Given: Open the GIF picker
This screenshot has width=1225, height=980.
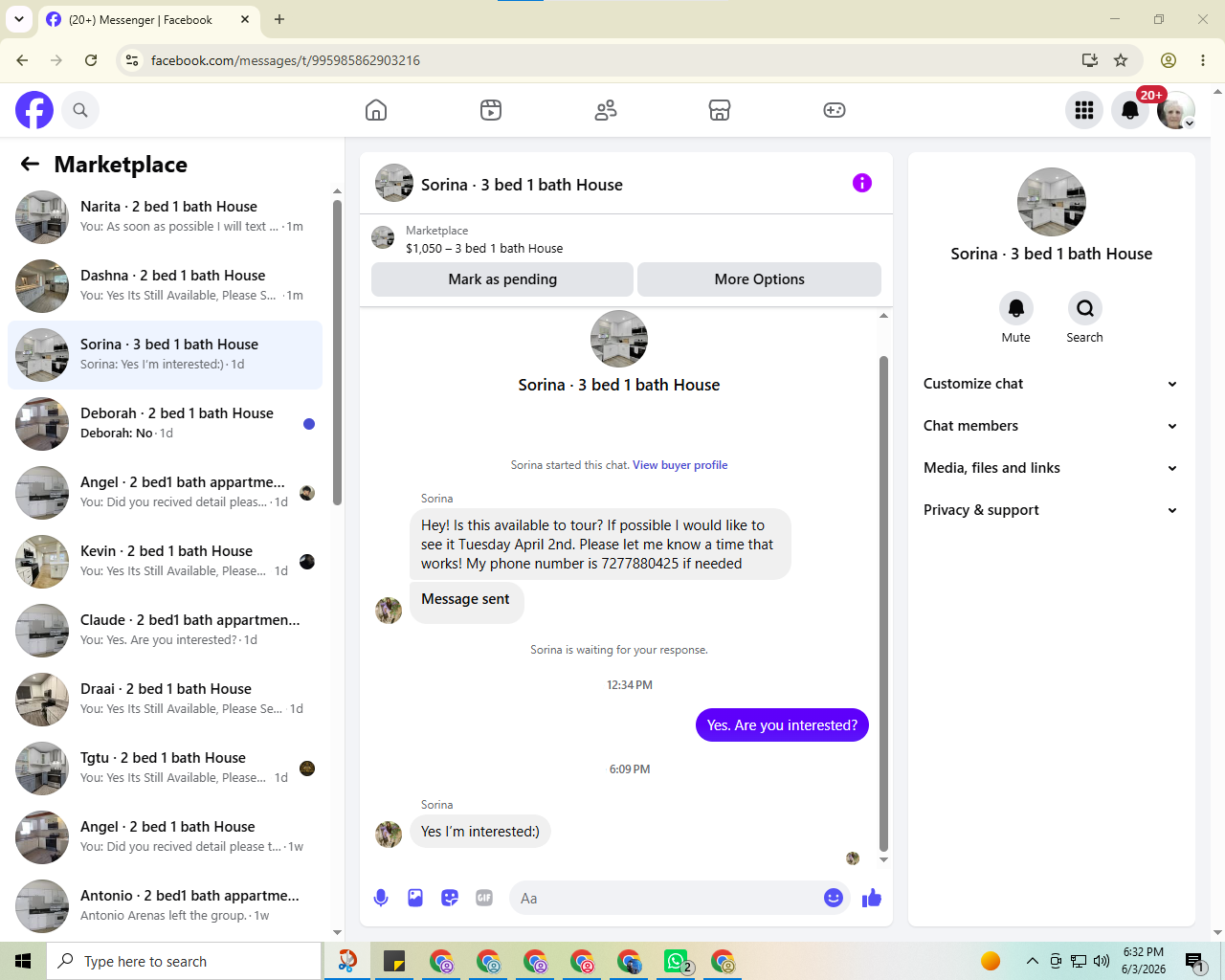Looking at the screenshot, I should coord(484,898).
